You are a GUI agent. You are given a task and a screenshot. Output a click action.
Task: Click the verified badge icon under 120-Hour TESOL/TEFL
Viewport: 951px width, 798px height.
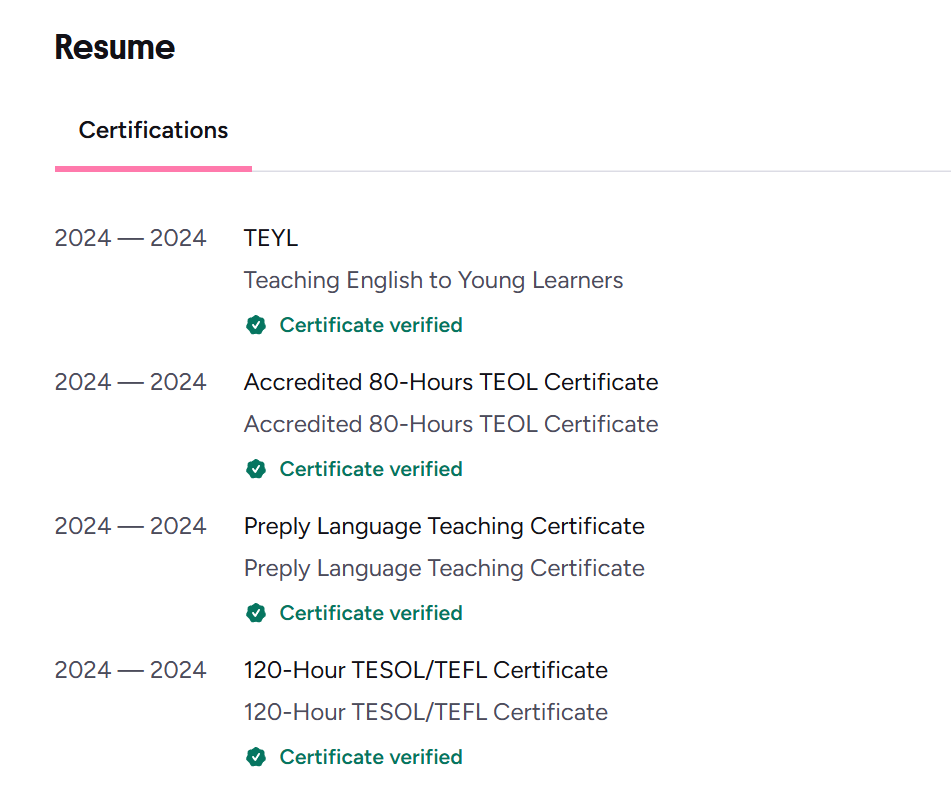[x=256, y=757]
